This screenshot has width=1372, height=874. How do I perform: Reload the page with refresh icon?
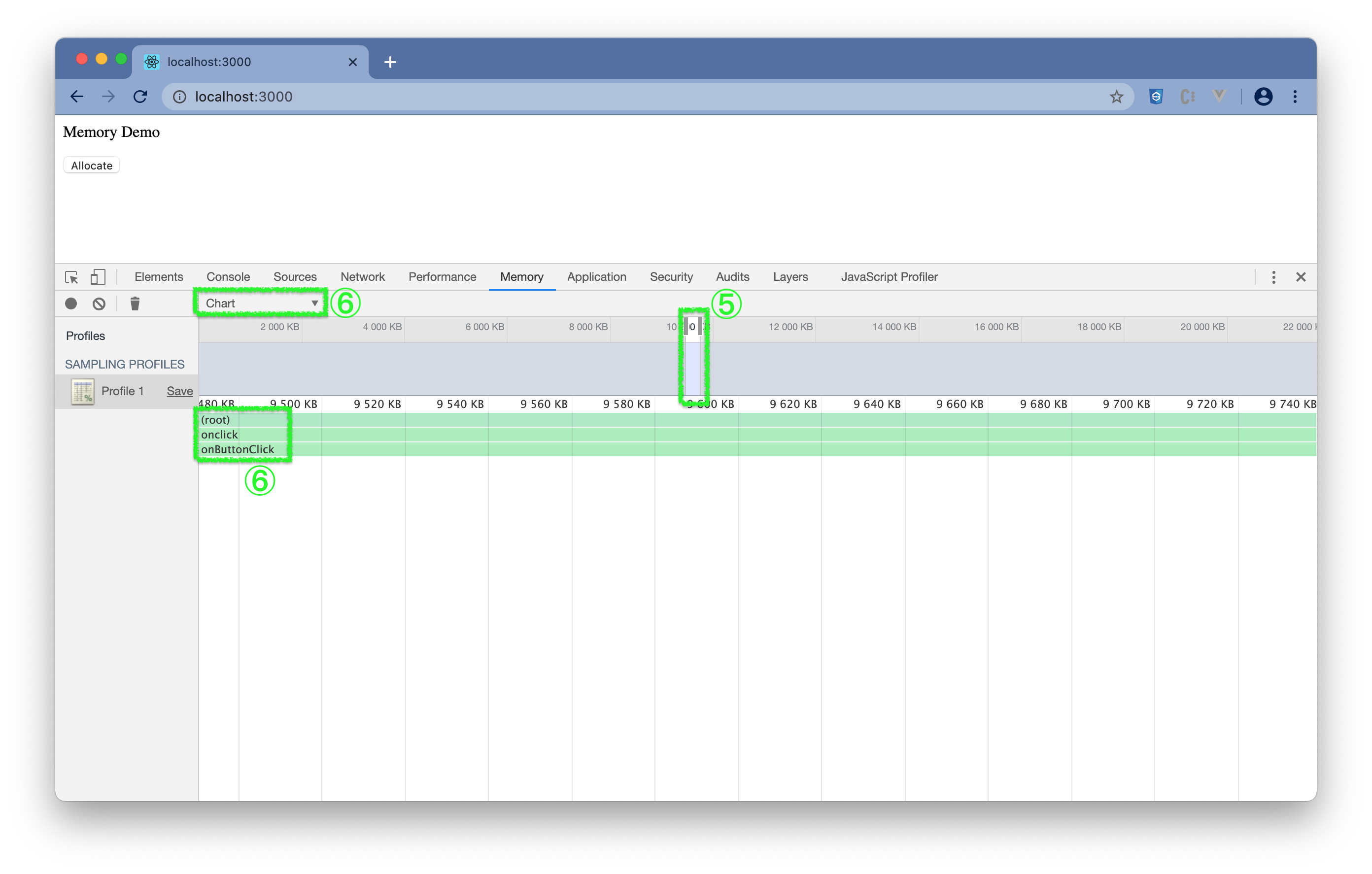click(140, 97)
